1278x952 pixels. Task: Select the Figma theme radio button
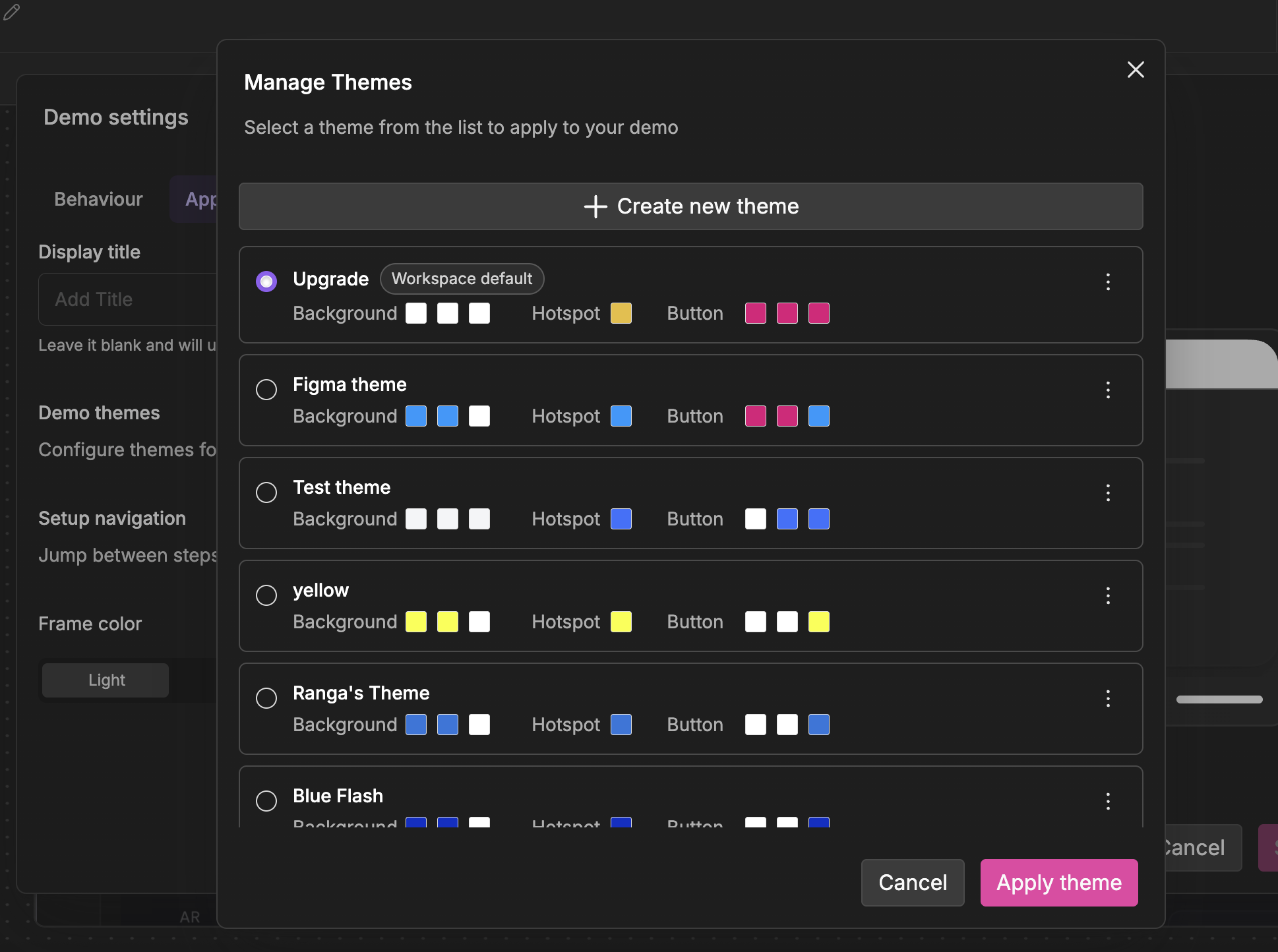click(266, 390)
